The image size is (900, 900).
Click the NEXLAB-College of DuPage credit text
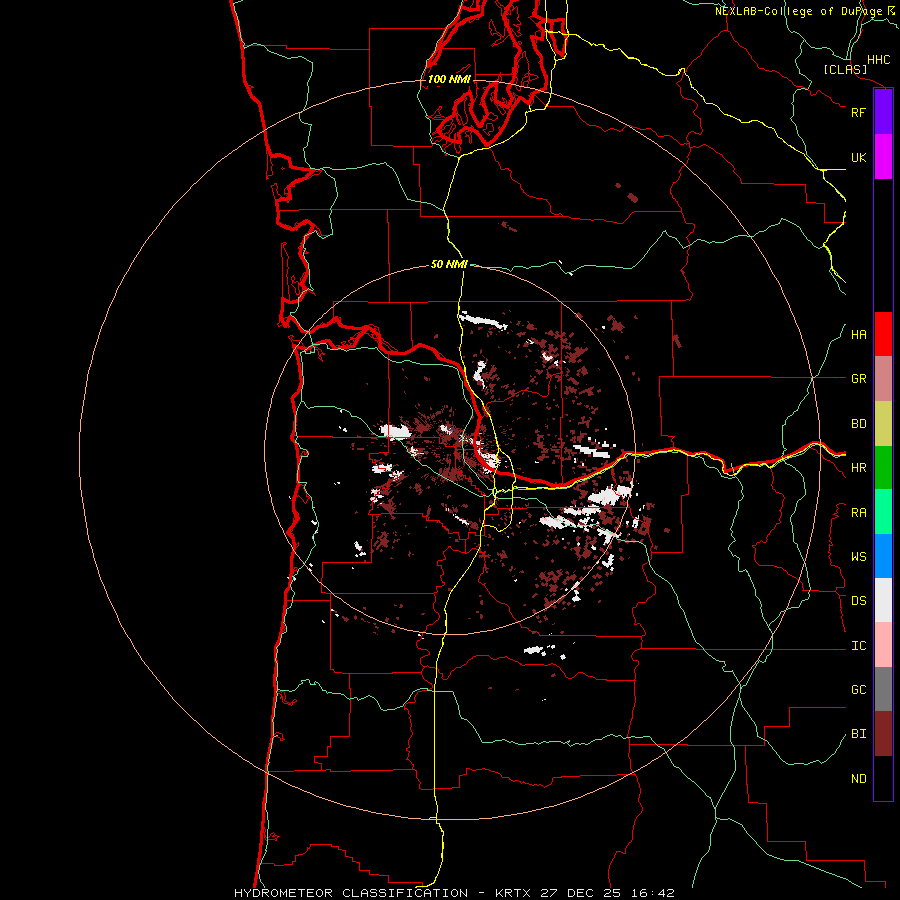(798, 11)
